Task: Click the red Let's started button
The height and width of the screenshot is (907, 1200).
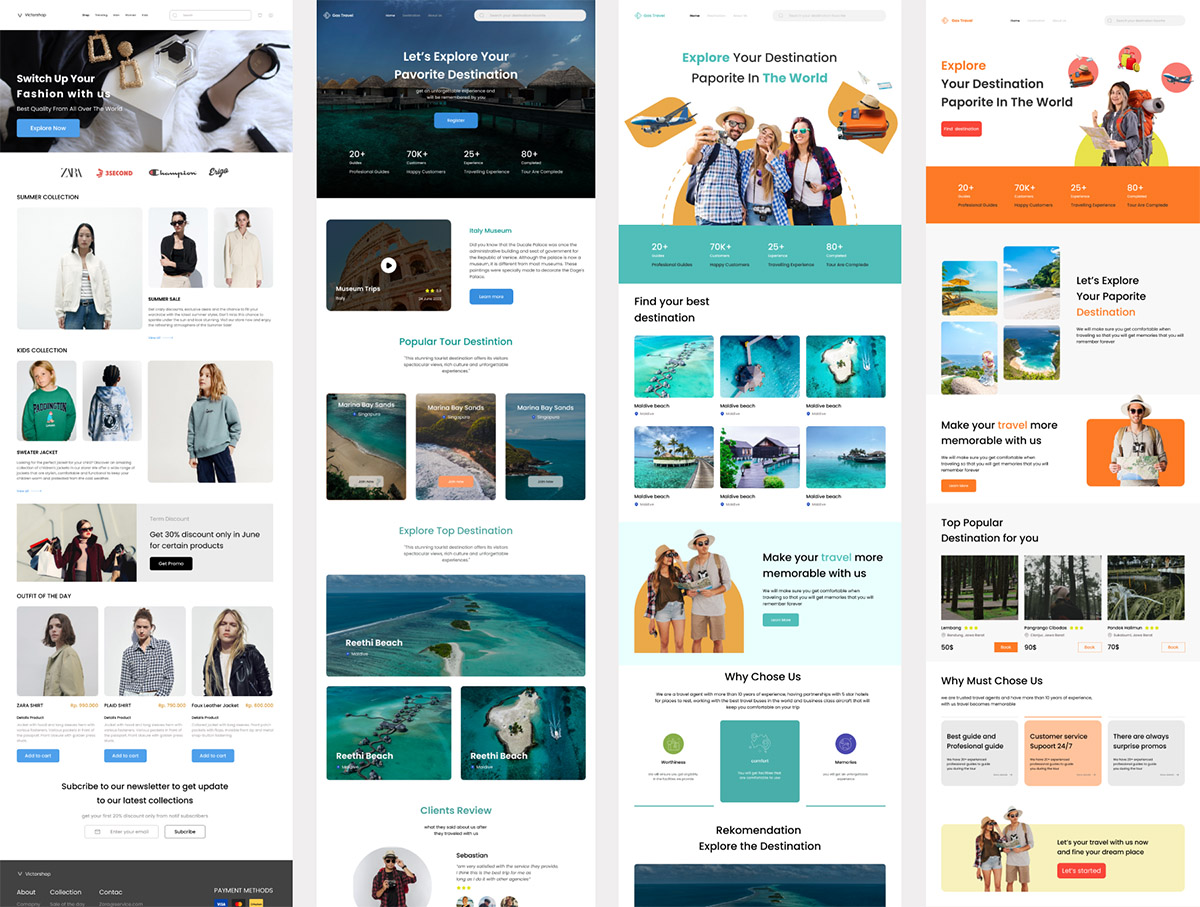Action: pos(1081,871)
